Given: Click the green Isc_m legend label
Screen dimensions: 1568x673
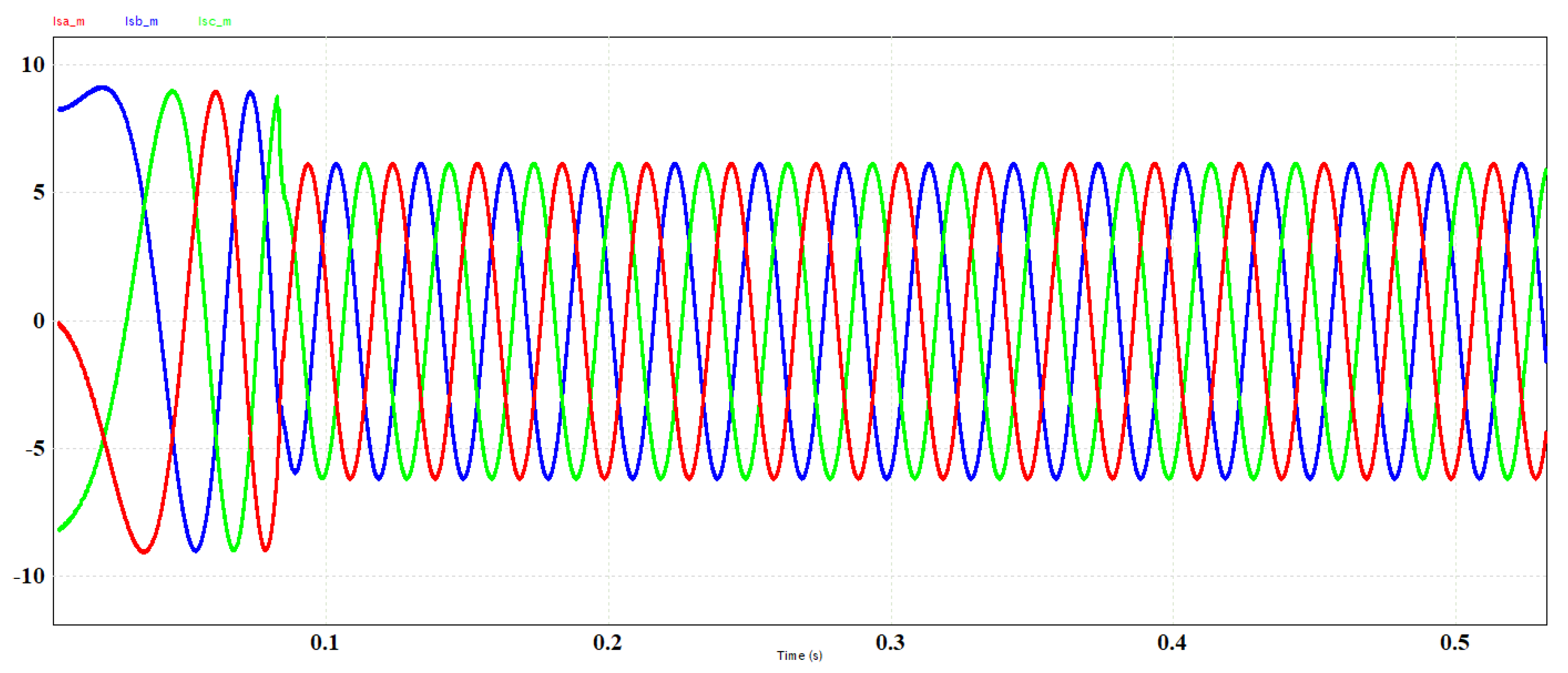Looking at the screenshot, I should (x=214, y=22).
